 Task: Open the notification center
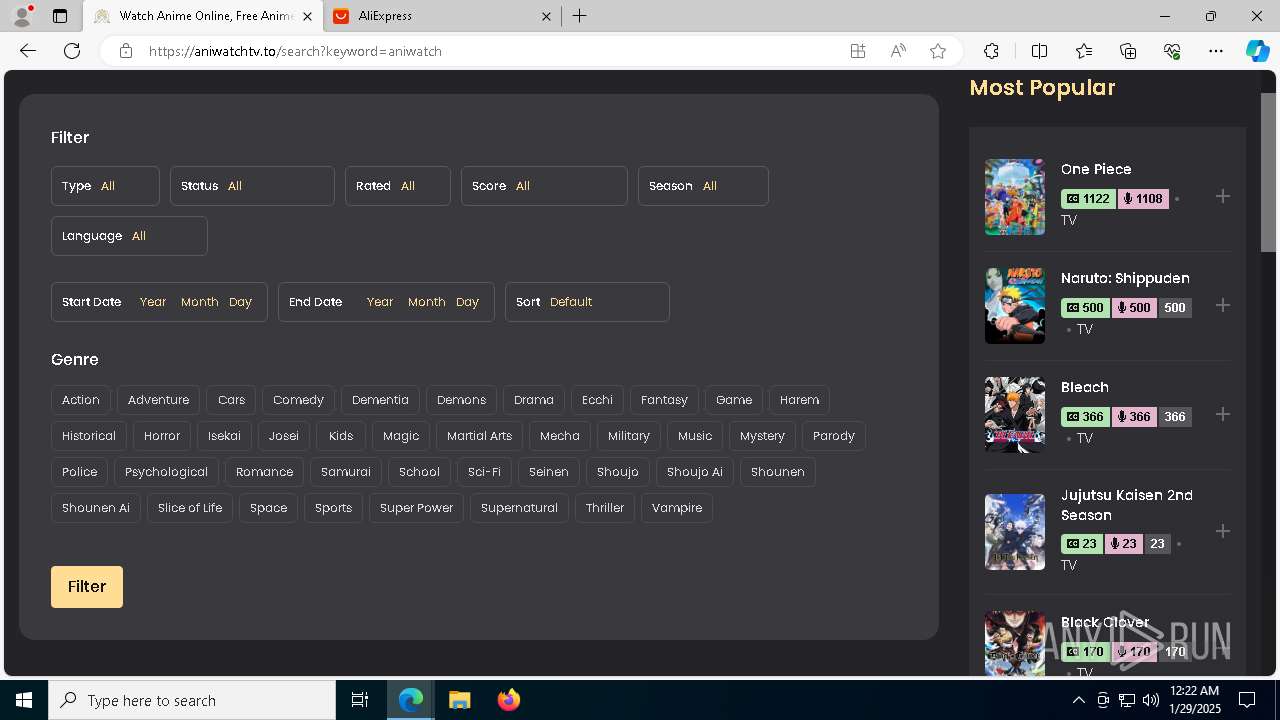[1247, 700]
